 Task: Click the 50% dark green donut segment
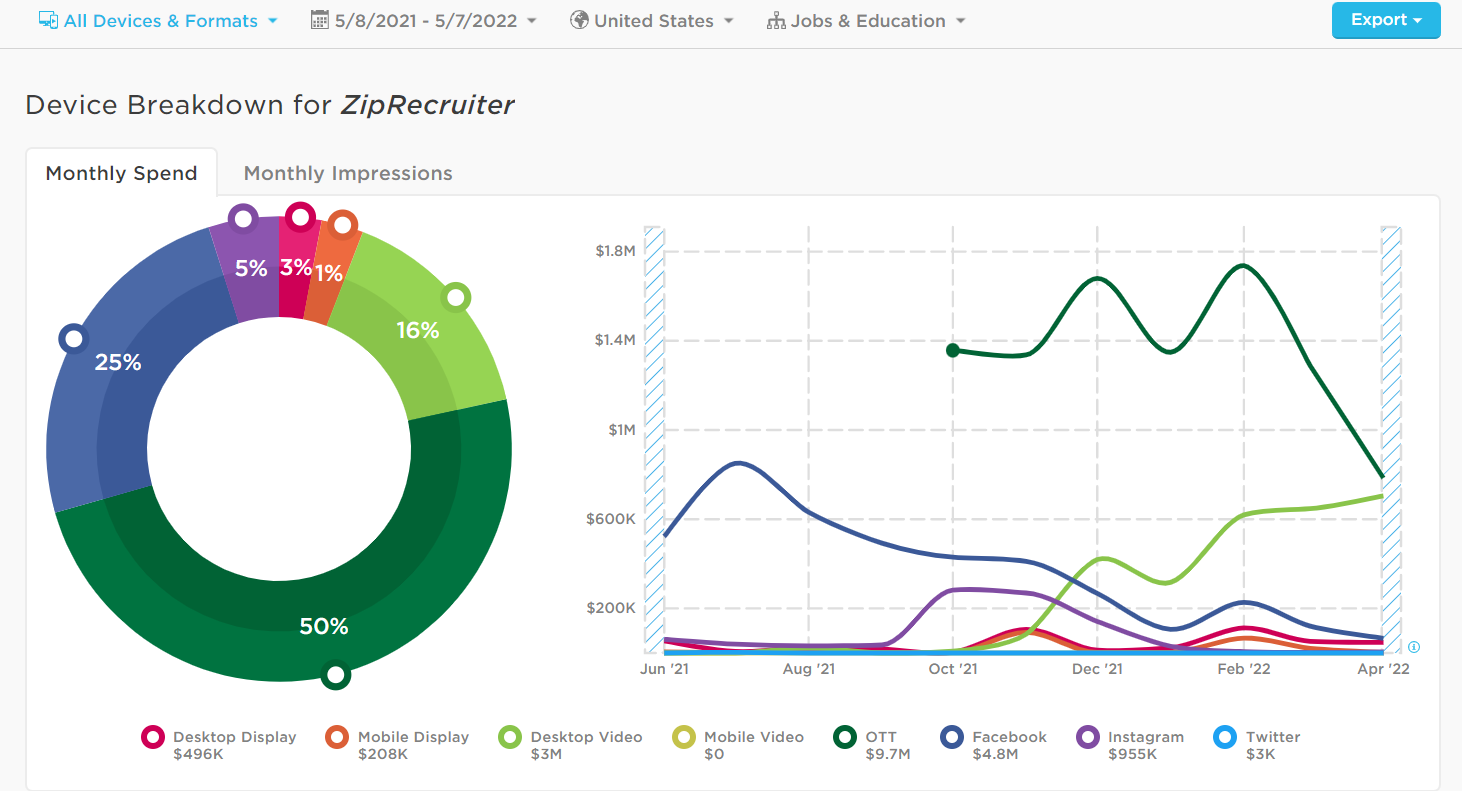[325, 628]
